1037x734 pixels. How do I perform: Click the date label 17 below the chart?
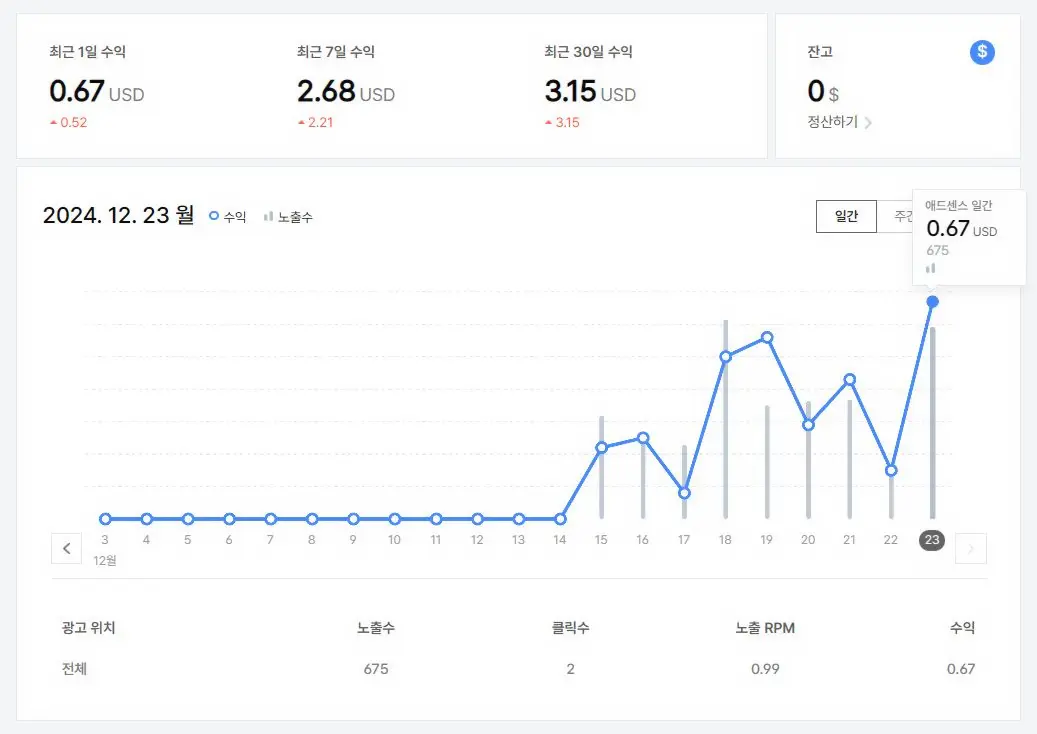683,539
